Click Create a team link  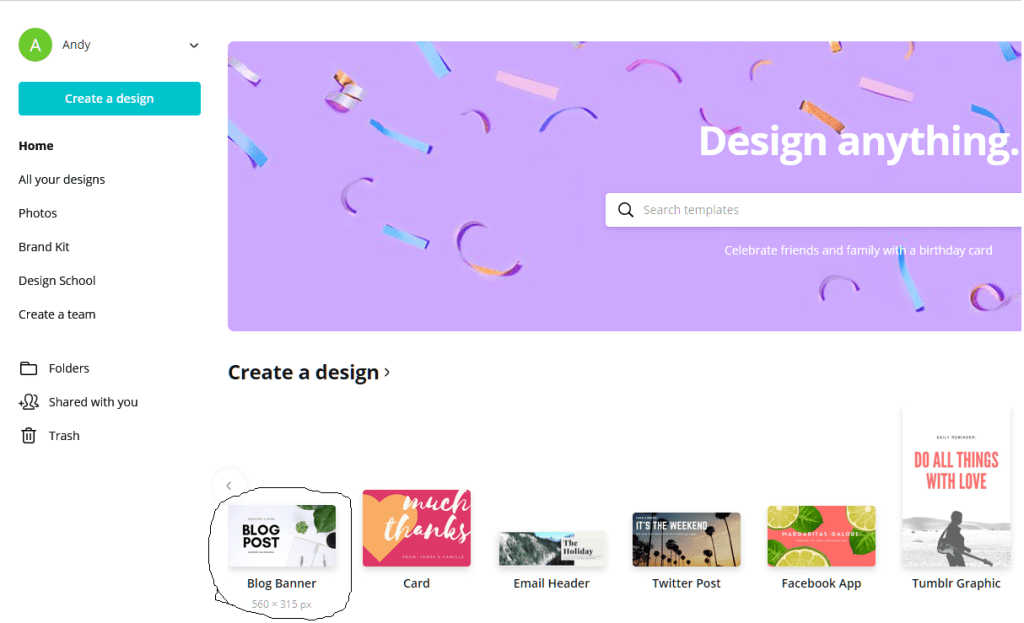(x=57, y=314)
